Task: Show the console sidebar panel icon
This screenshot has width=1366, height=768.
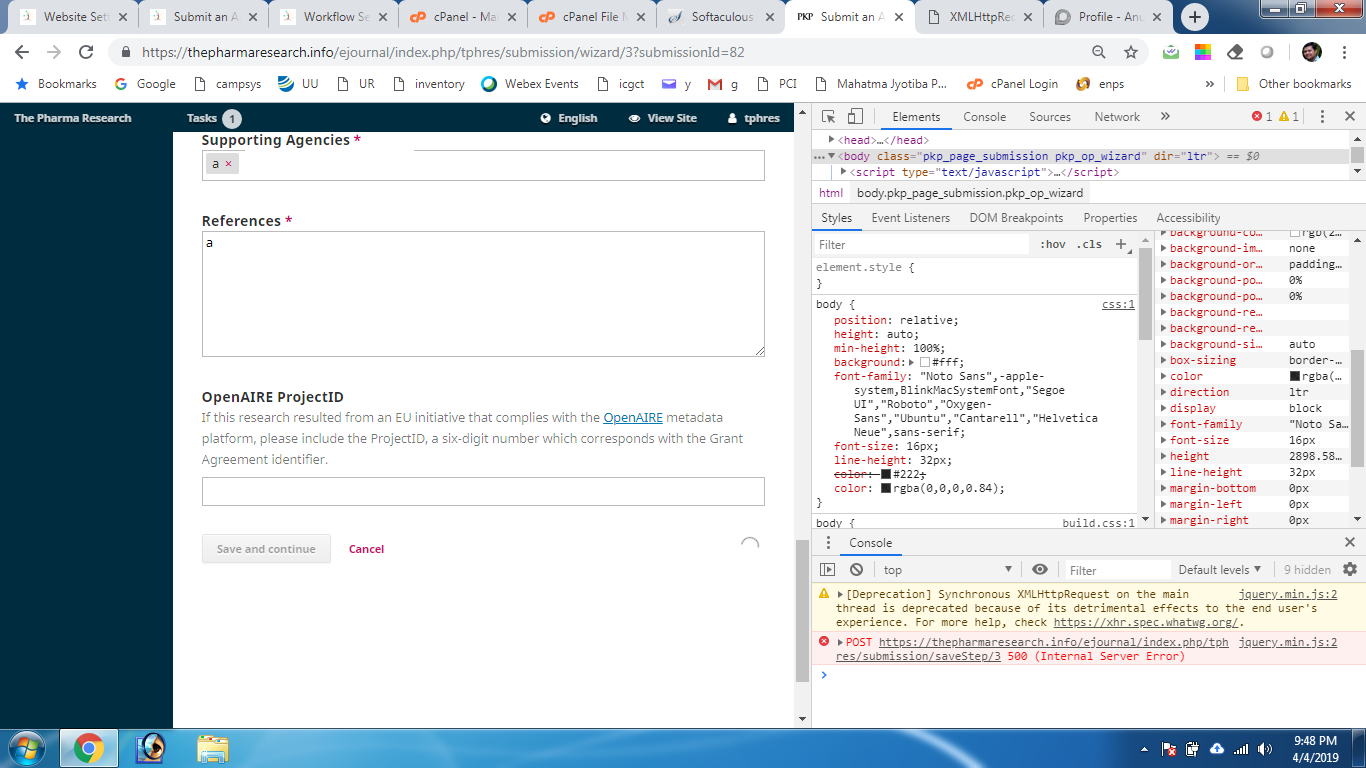Action: [827, 570]
